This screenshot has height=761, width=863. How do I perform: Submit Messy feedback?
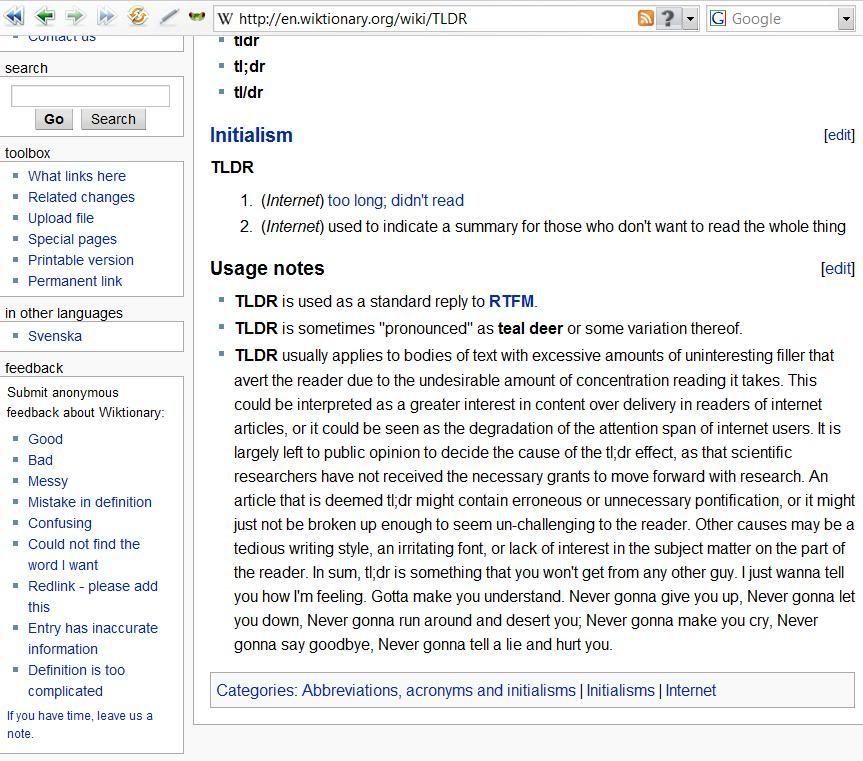pos(48,481)
